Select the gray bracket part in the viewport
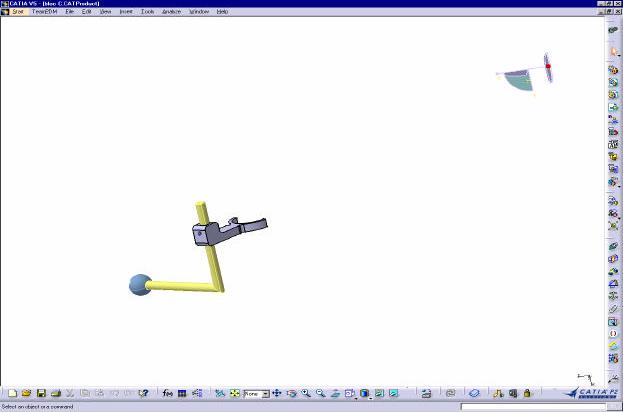Image resolution: width=623 pixels, height=412 pixels. 212,233
